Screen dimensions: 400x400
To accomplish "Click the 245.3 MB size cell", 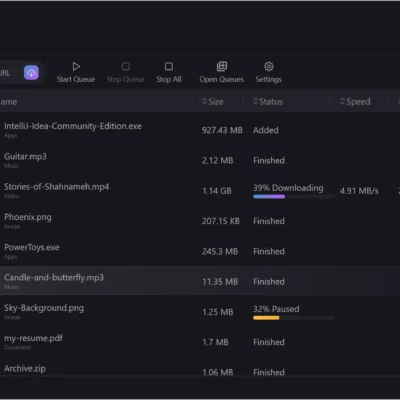I will tap(220, 251).
